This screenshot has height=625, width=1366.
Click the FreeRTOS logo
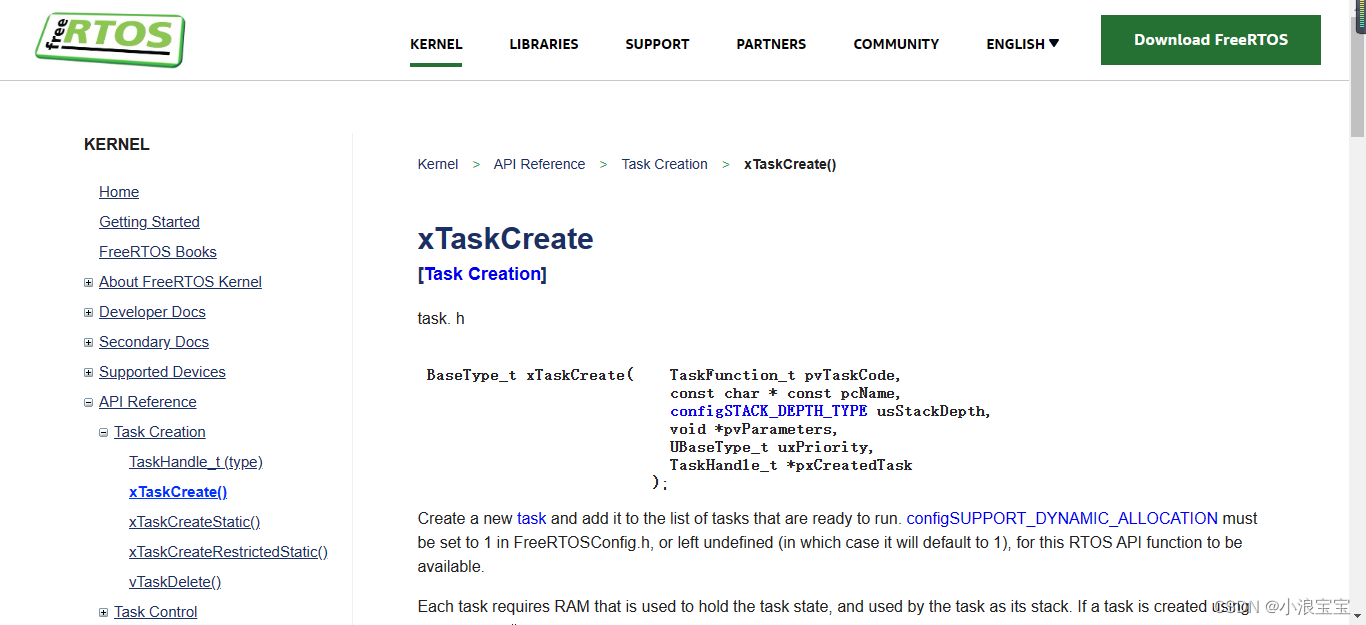pyautogui.click(x=110, y=39)
